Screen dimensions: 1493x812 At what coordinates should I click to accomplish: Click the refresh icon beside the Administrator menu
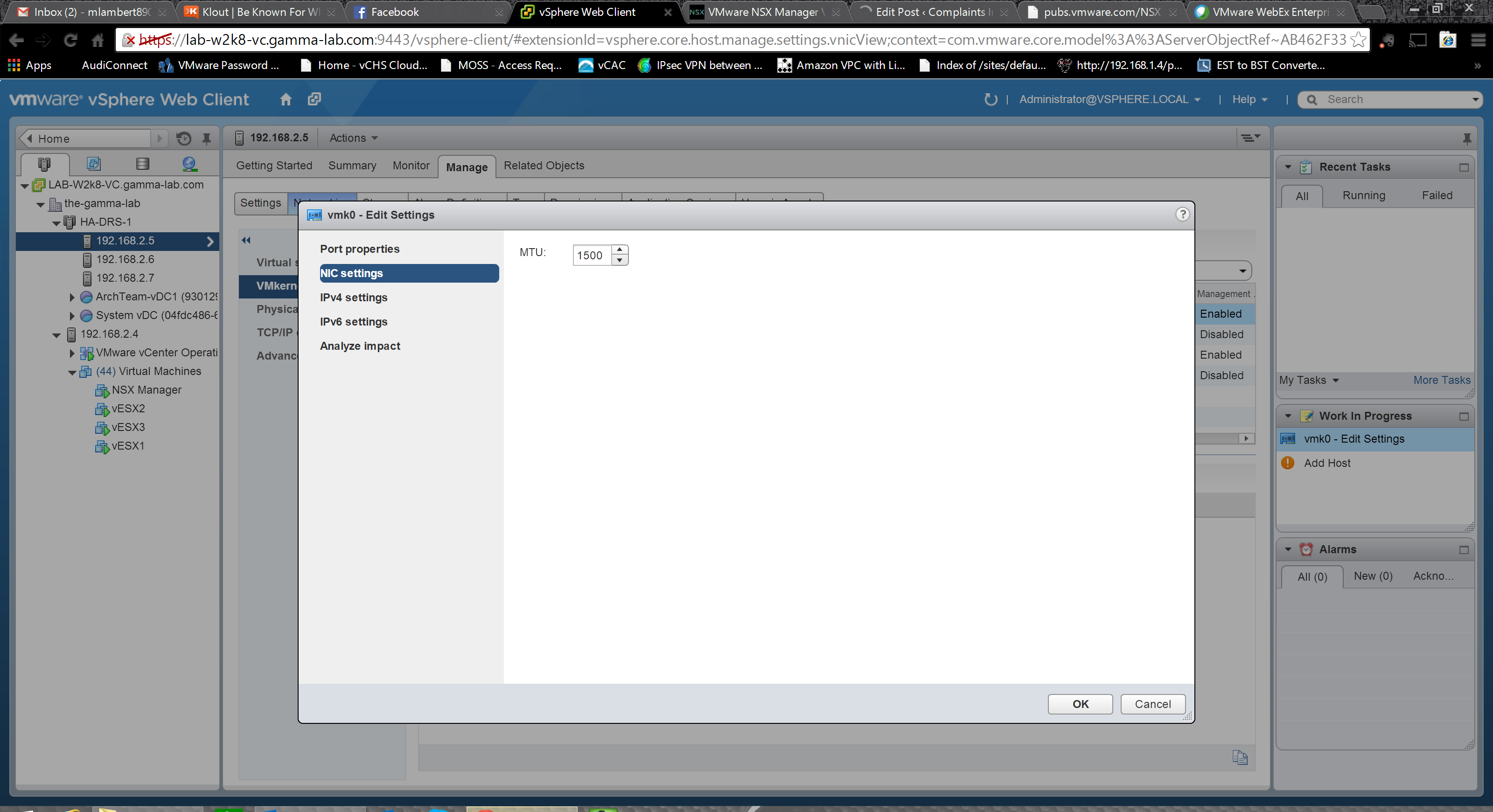(991, 99)
